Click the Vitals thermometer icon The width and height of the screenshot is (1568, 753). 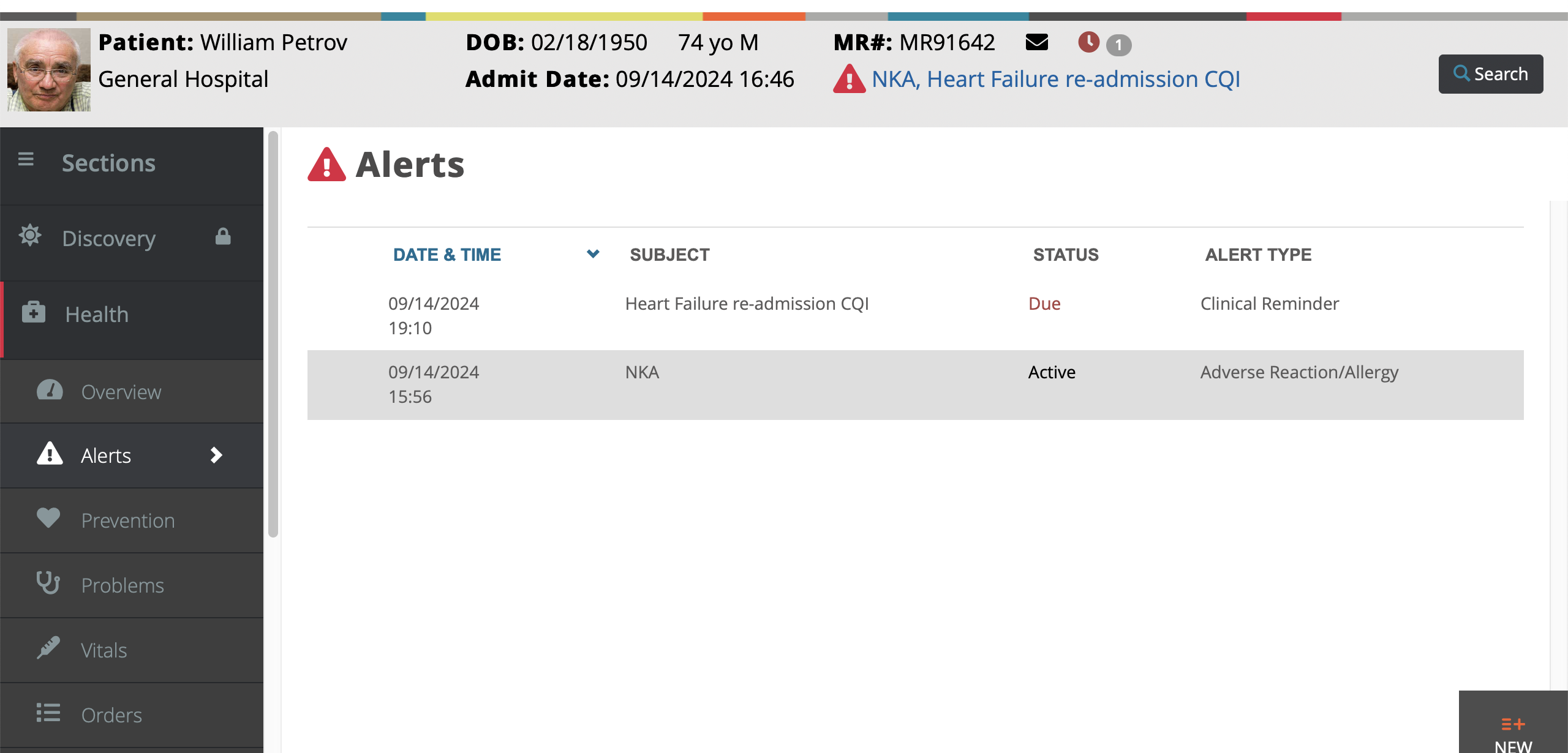click(48, 648)
